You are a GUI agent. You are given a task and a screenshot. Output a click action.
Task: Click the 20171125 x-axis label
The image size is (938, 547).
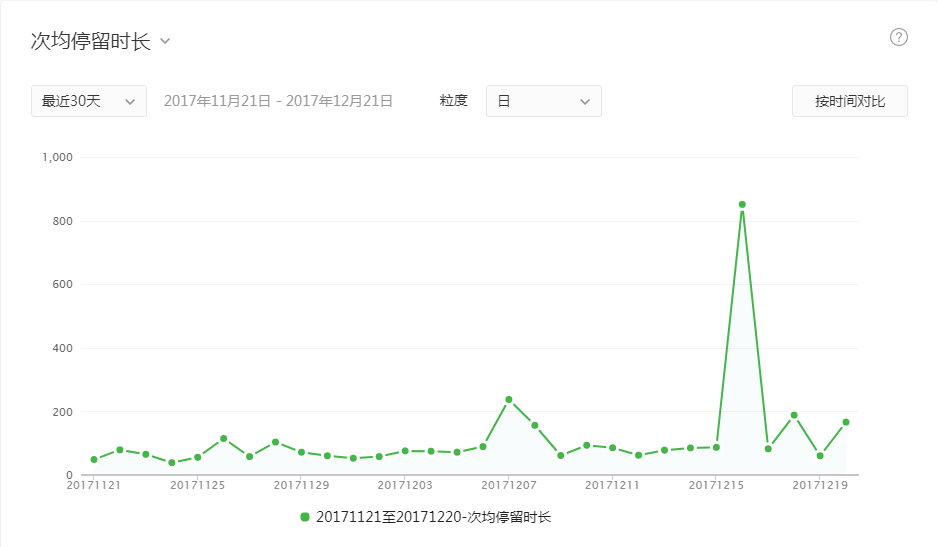click(x=197, y=486)
